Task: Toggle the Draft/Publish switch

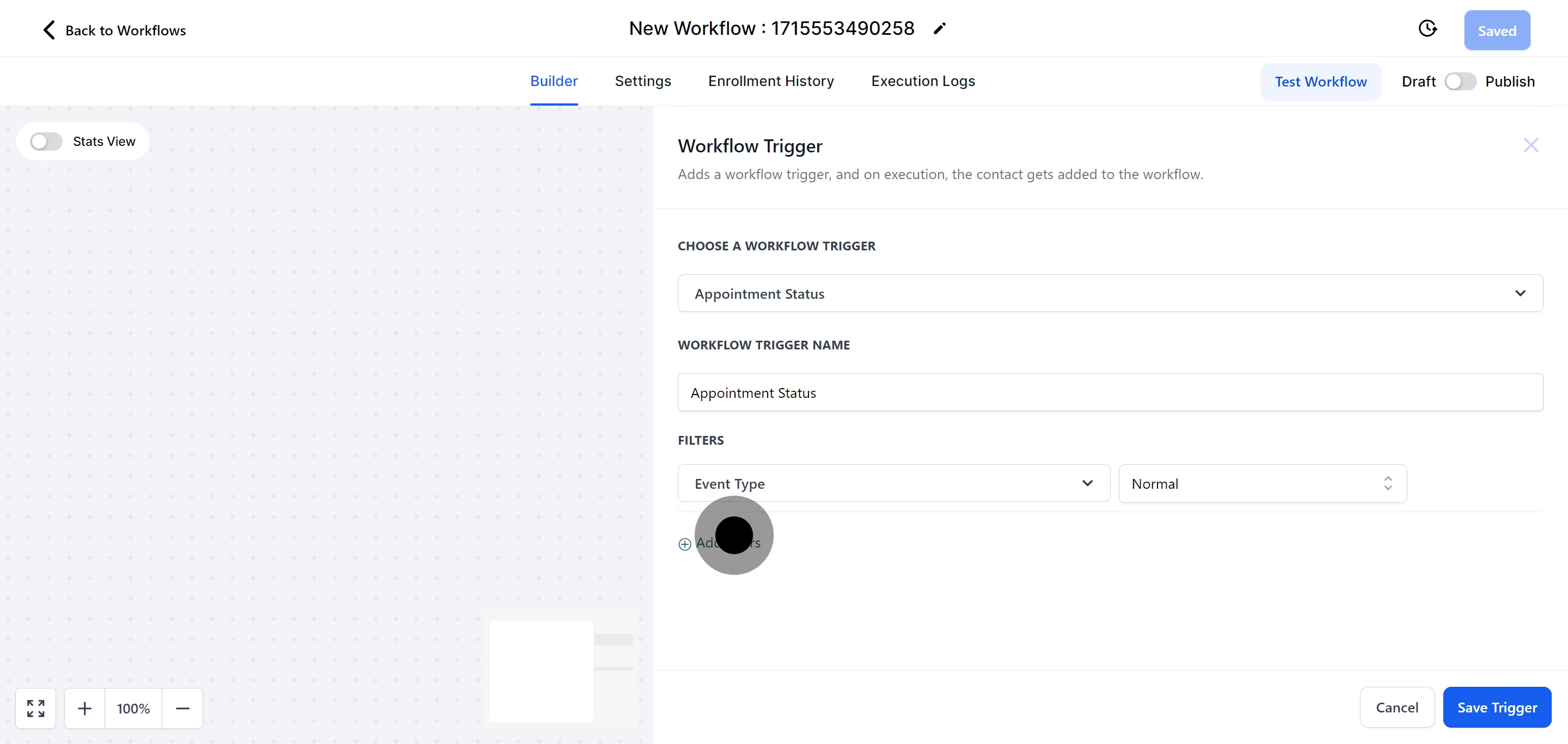Action: tap(1460, 82)
